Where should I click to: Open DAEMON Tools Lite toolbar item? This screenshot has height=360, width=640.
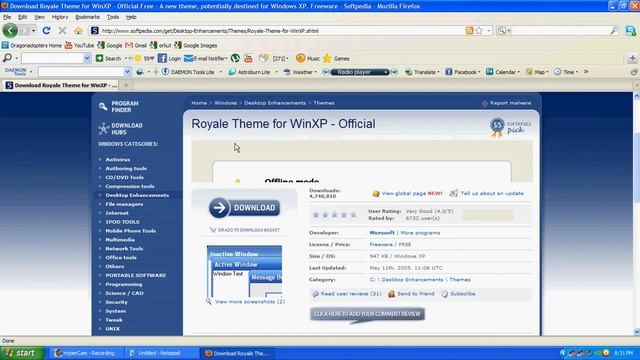pyautogui.click(x=188, y=72)
